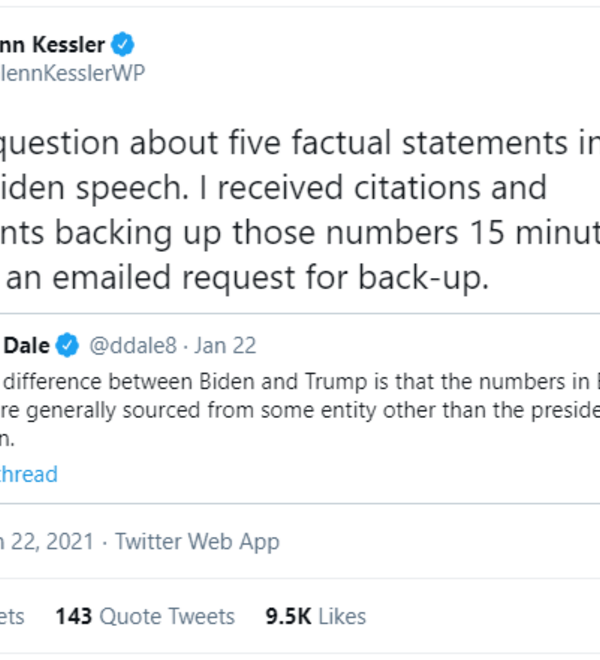Open the 9.5K Likes list
The height and width of the screenshot is (660, 600).
pos(315,616)
